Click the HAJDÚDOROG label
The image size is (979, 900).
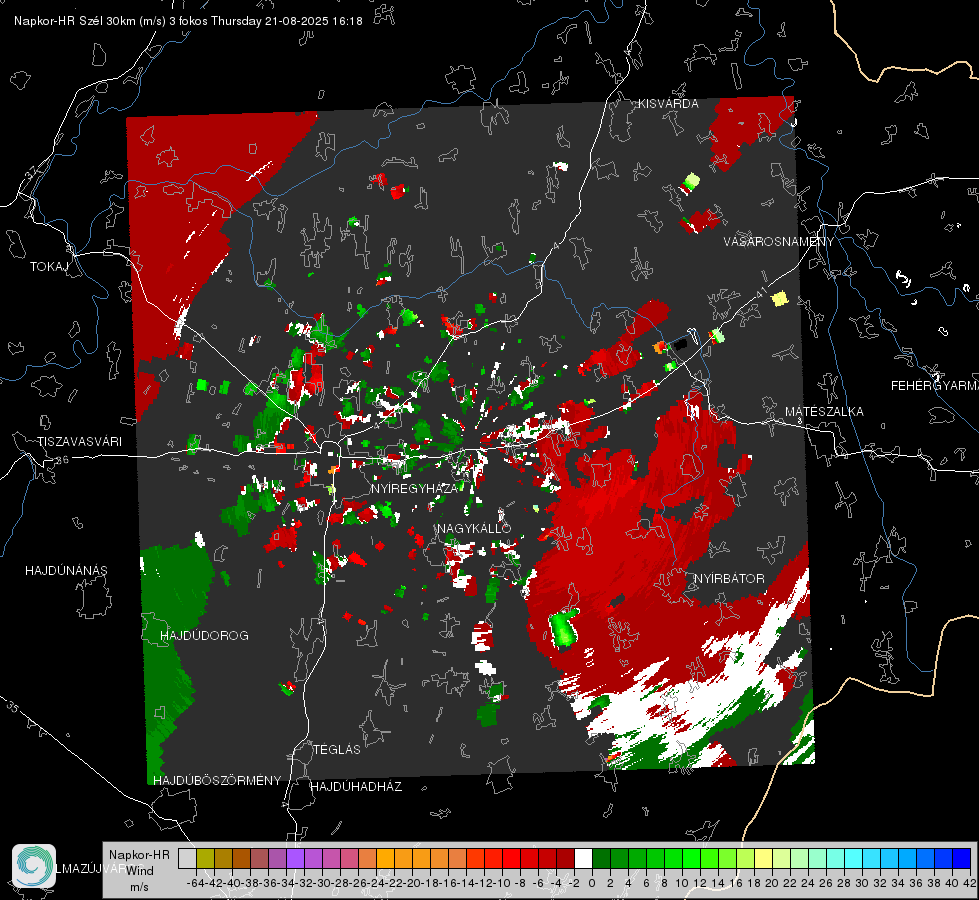(204, 636)
